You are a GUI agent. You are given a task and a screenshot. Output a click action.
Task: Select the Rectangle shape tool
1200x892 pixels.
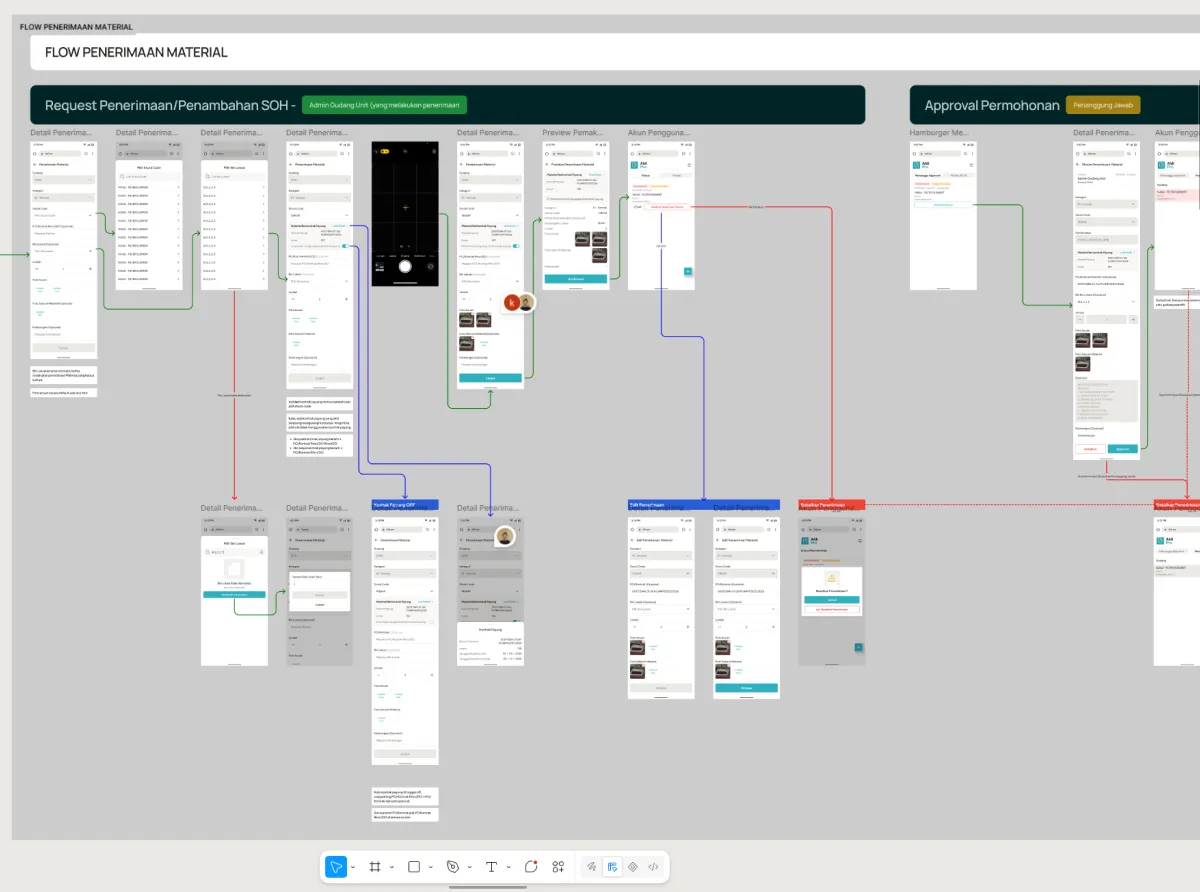tap(414, 866)
